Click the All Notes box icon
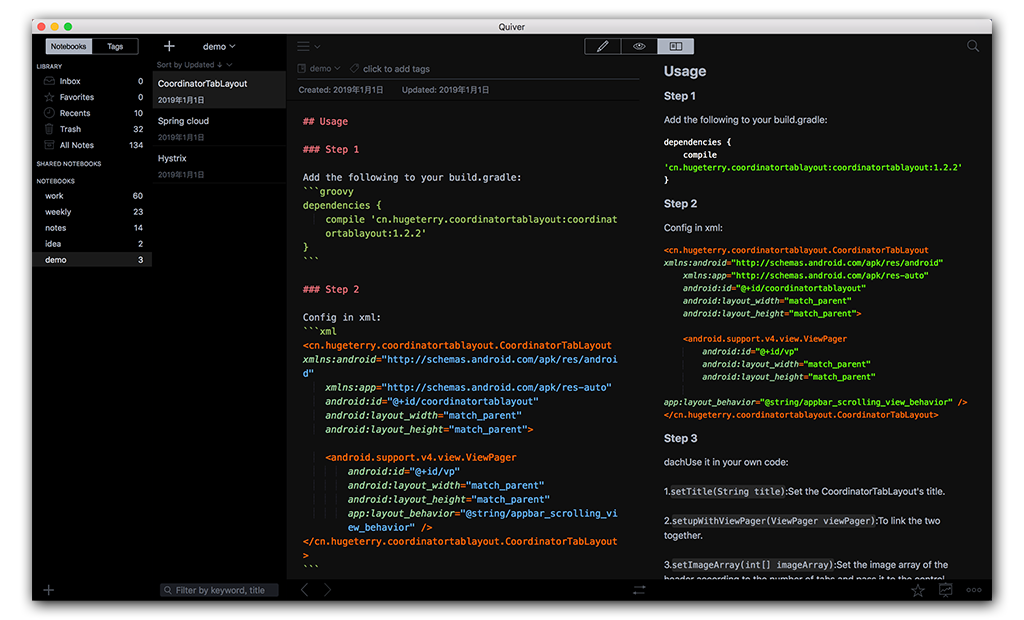Viewport: 1024px width, 620px height. 49,144
